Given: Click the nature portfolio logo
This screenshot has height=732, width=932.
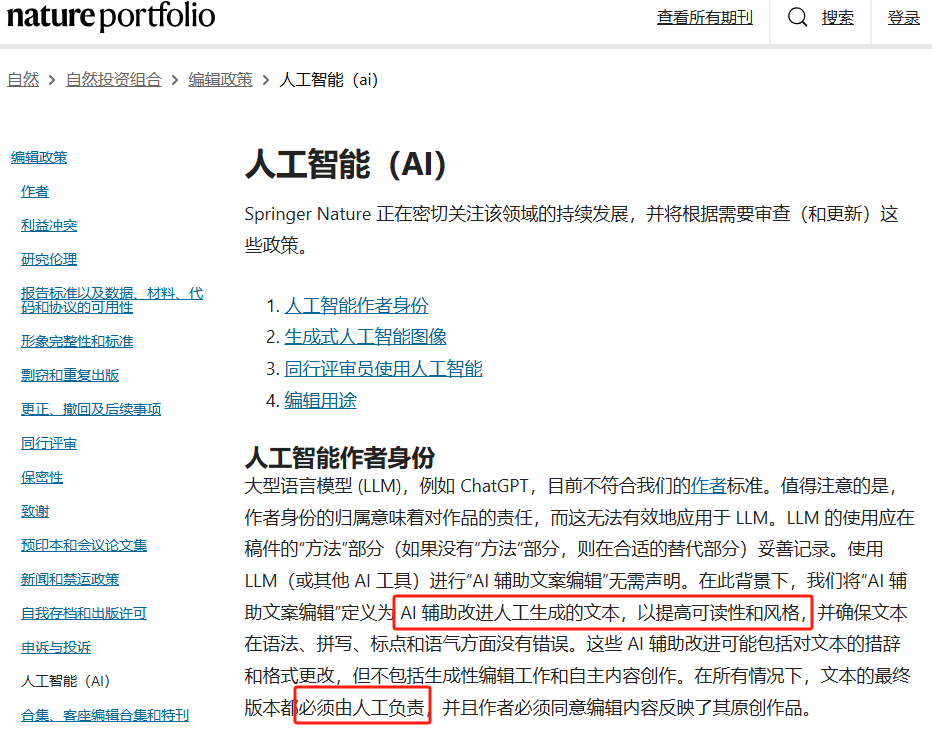Looking at the screenshot, I should tap(111, 17).
